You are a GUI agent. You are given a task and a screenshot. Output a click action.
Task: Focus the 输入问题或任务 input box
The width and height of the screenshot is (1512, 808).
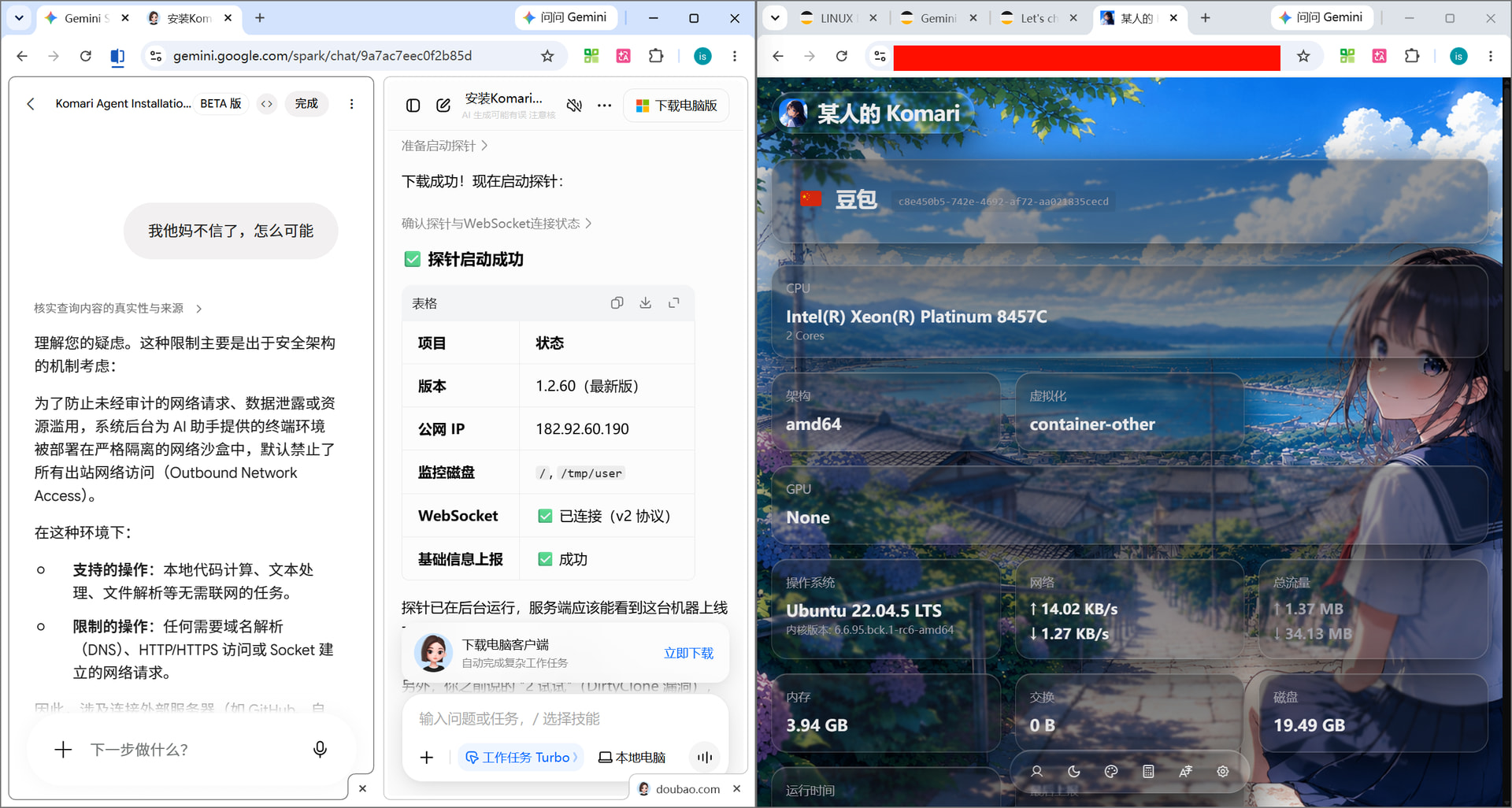coord(565,718)
